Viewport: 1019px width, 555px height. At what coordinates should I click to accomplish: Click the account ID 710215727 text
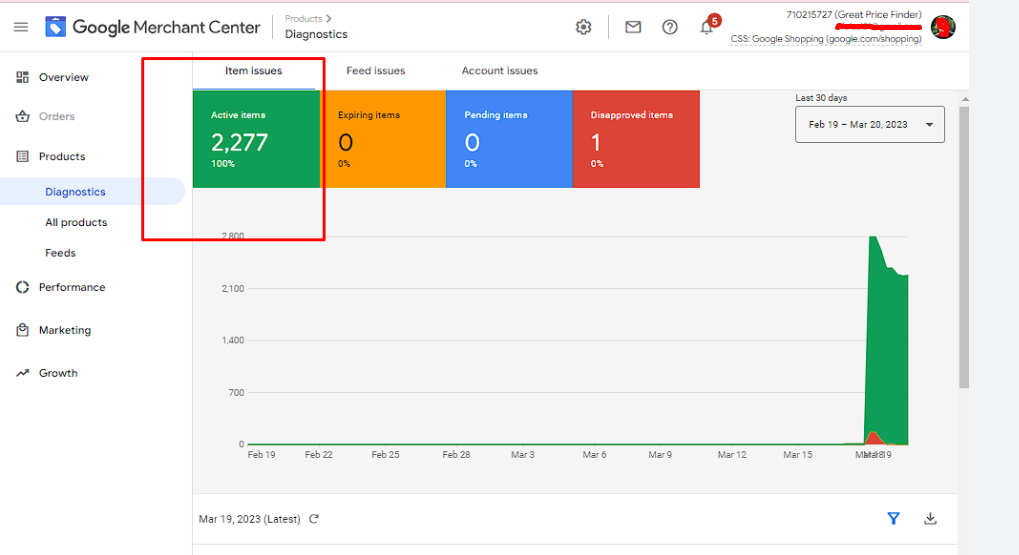pyautogui.click(x=808, y=14)
